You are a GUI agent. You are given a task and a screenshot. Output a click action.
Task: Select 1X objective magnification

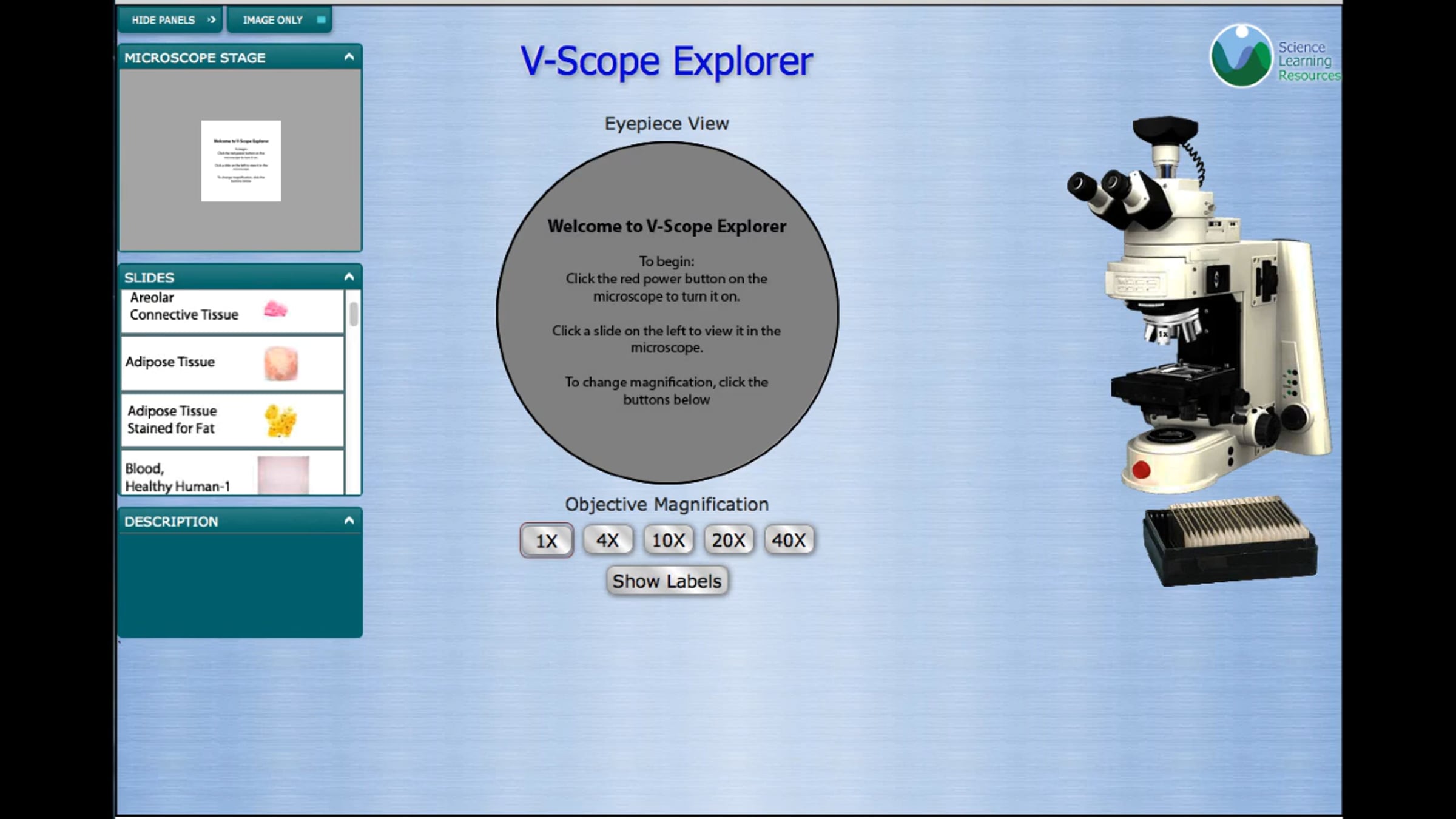(545, 539)
